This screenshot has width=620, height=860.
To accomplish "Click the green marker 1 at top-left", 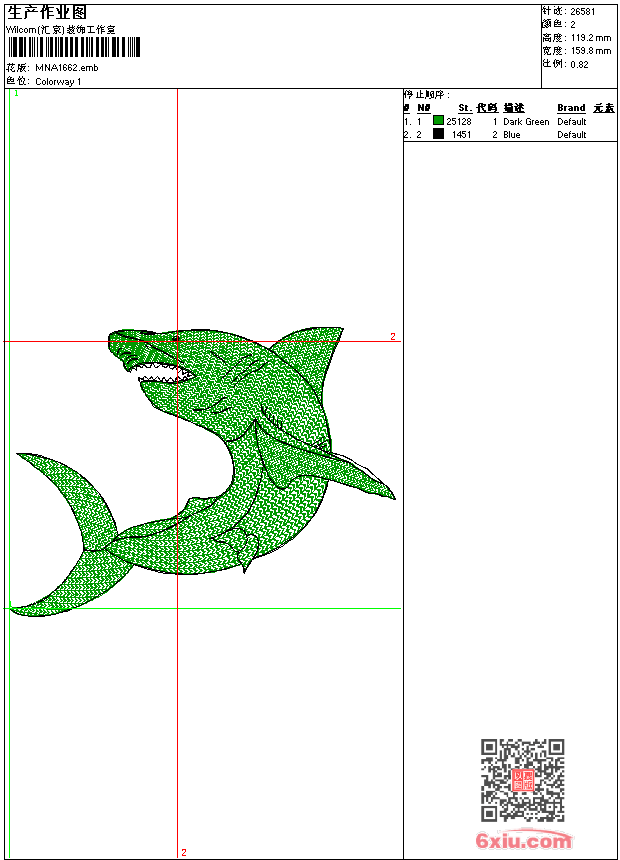I will tap(16, 94).
